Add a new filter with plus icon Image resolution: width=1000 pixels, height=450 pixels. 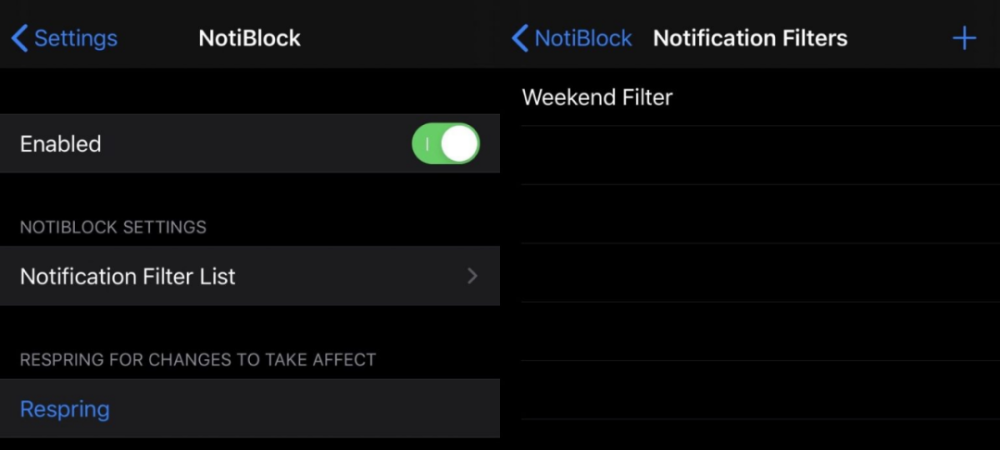coord(964,38)
